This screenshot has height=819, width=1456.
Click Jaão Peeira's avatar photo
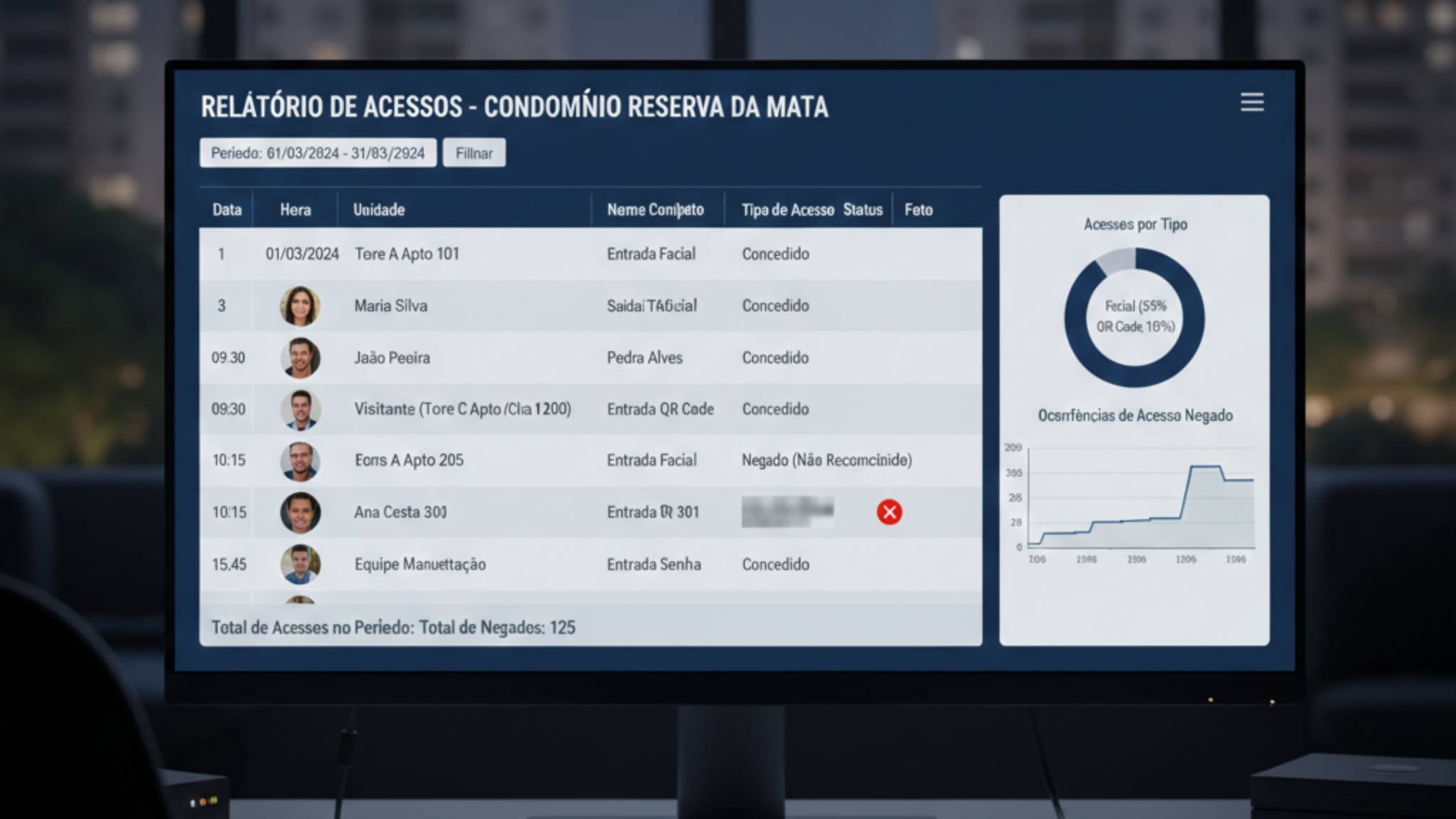[x=300, y=358]
